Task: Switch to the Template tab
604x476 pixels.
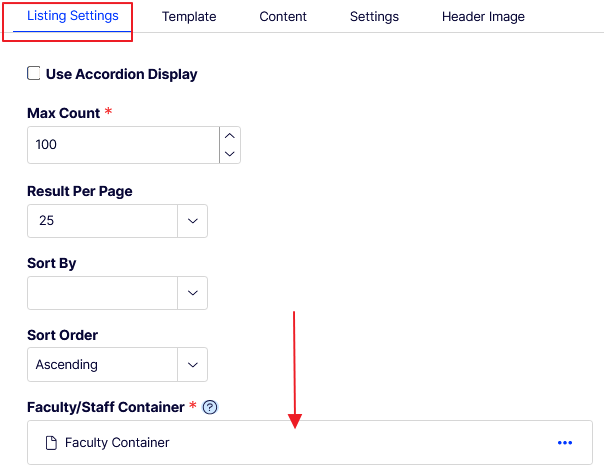Action: 189,17
